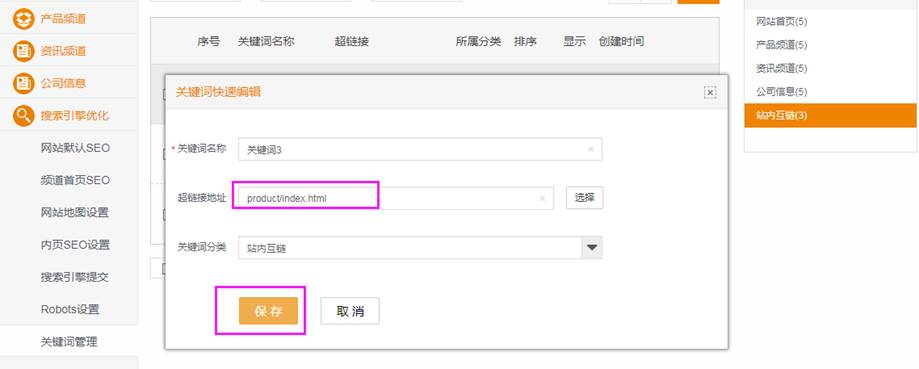Click 序号 column header
Screen dimensions: 919x369
(209, 42)
